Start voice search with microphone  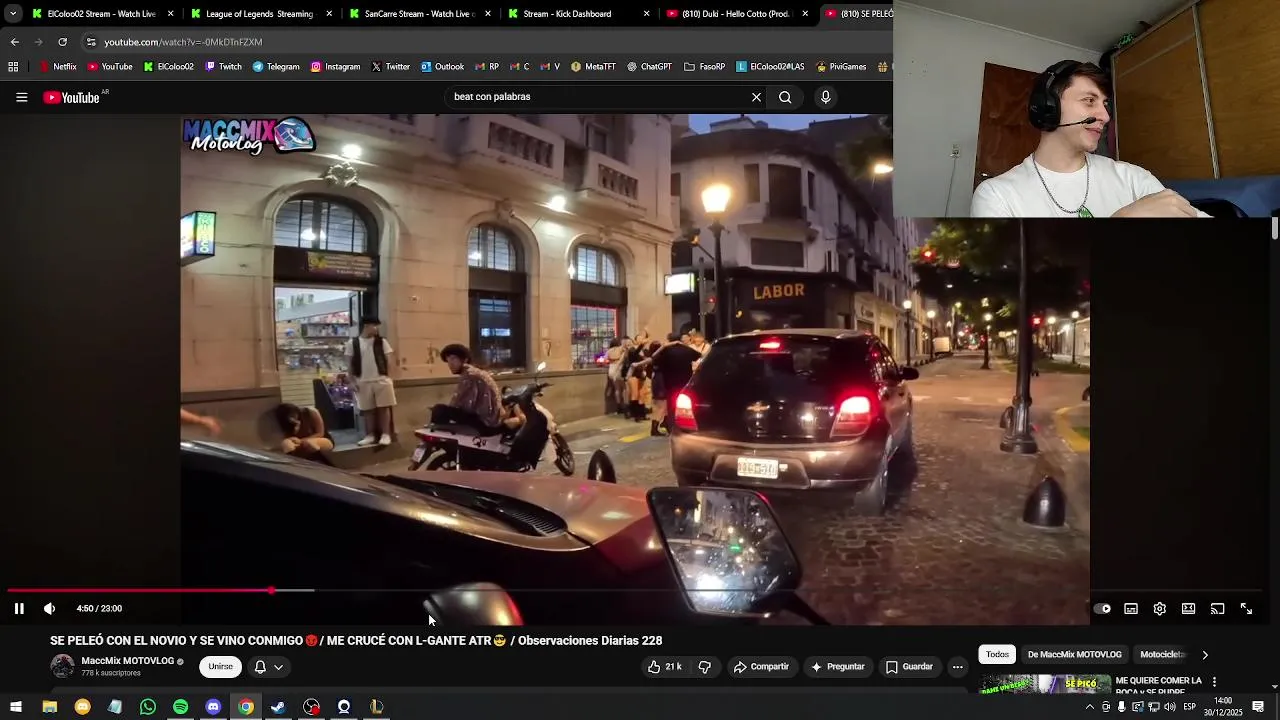[825, 97]
